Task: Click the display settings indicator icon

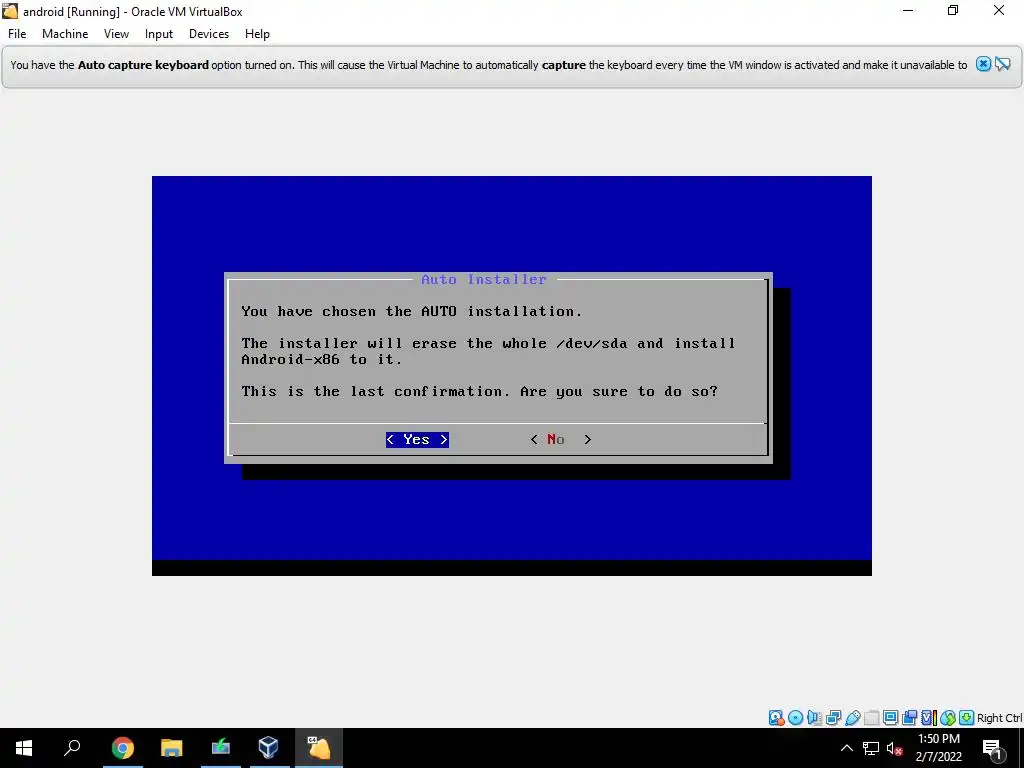Action: 890,718
